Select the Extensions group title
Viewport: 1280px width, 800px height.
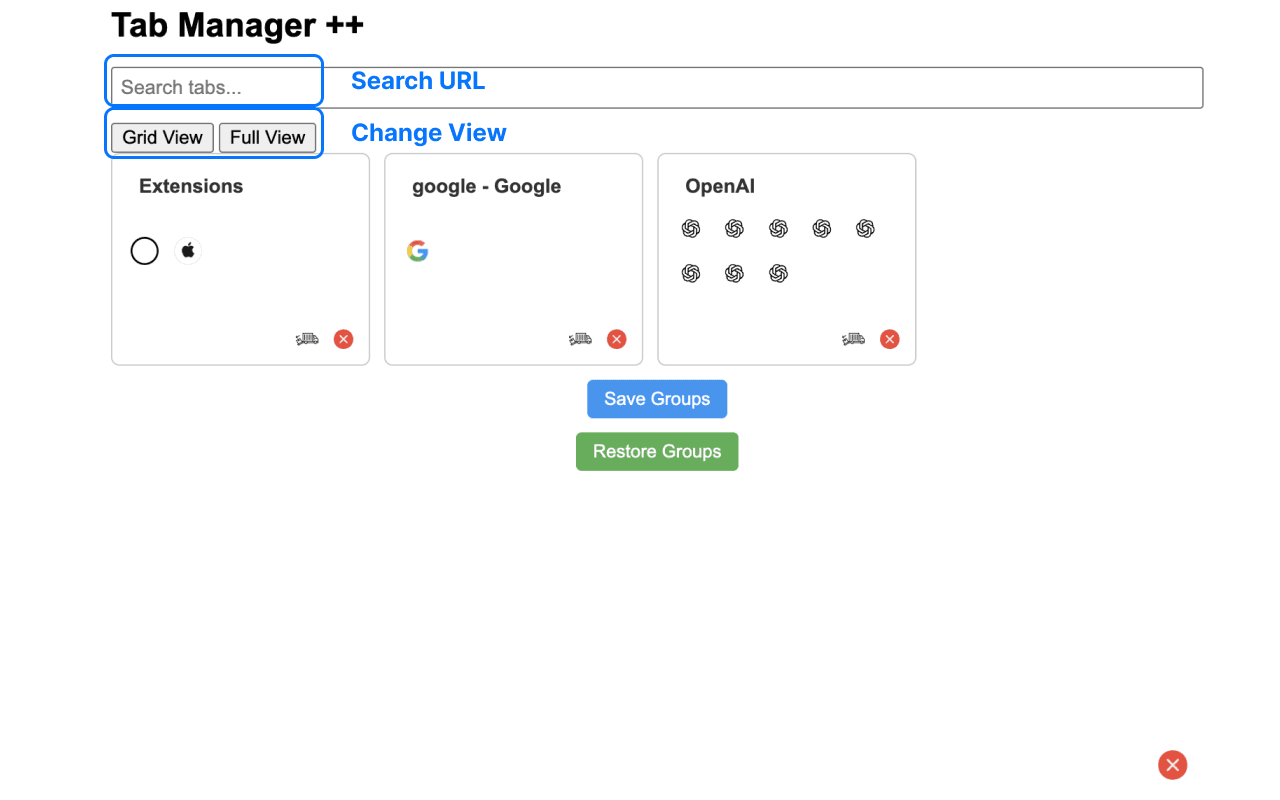click(x=191, y=186)
